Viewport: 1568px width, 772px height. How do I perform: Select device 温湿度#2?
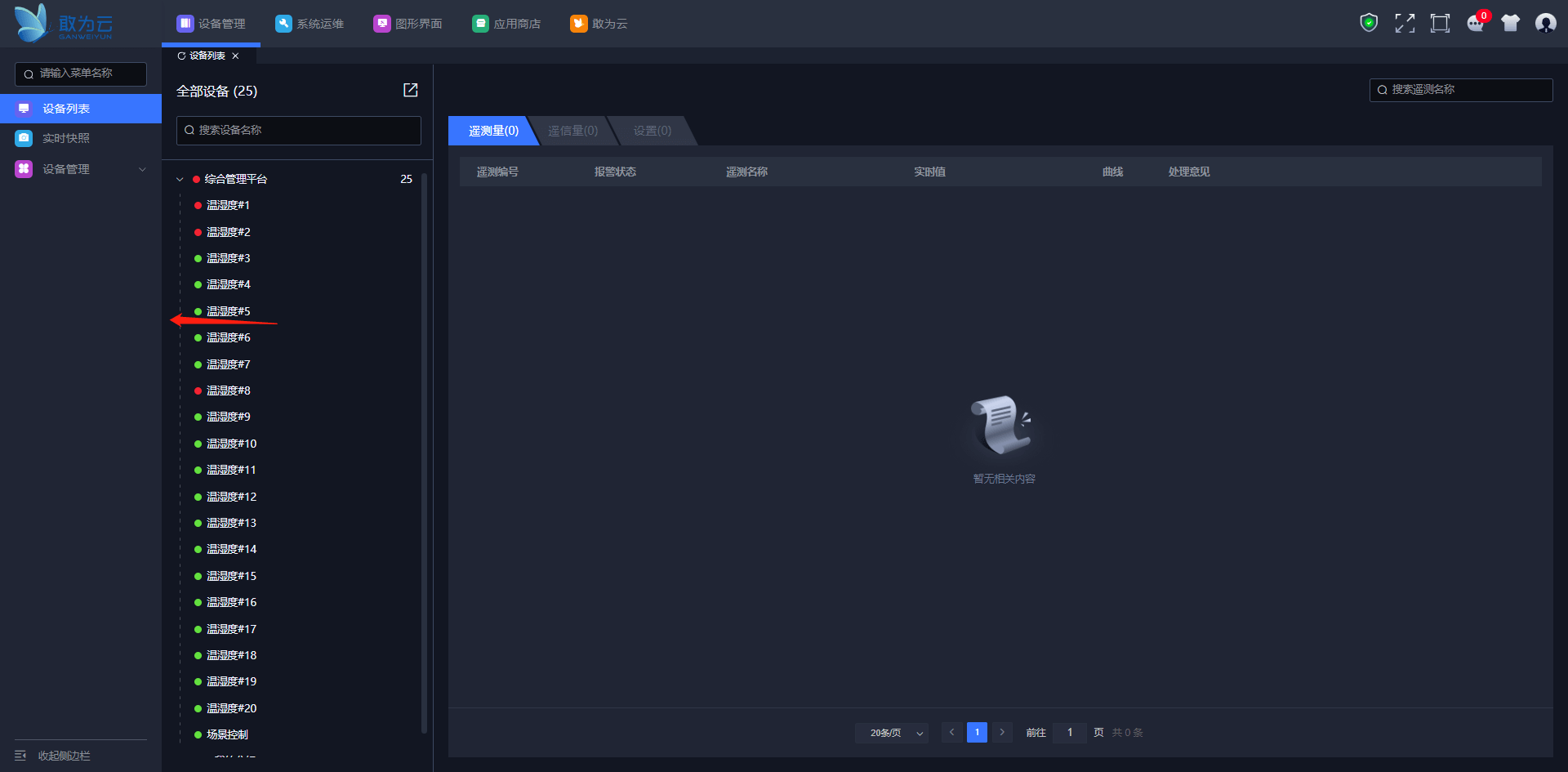click(228, 232)
